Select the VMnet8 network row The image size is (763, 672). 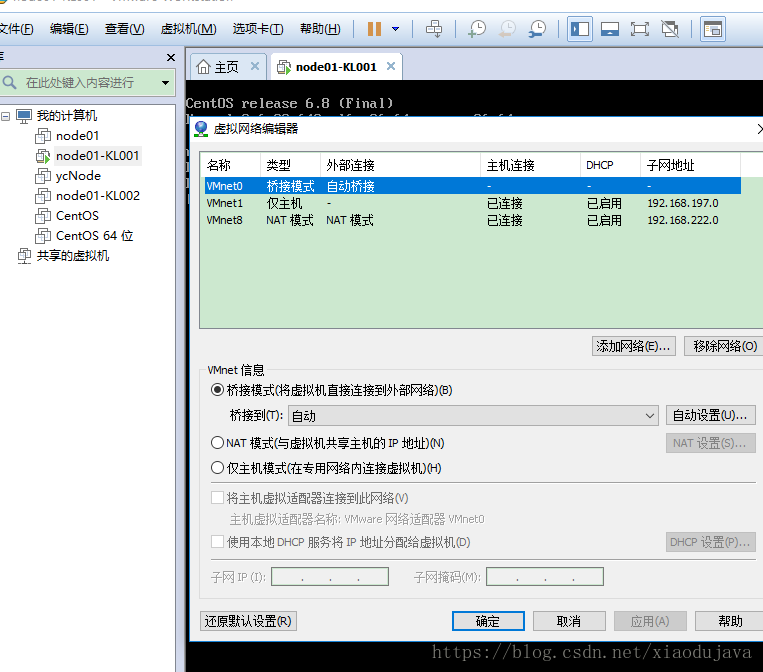(x=472, y=220)
